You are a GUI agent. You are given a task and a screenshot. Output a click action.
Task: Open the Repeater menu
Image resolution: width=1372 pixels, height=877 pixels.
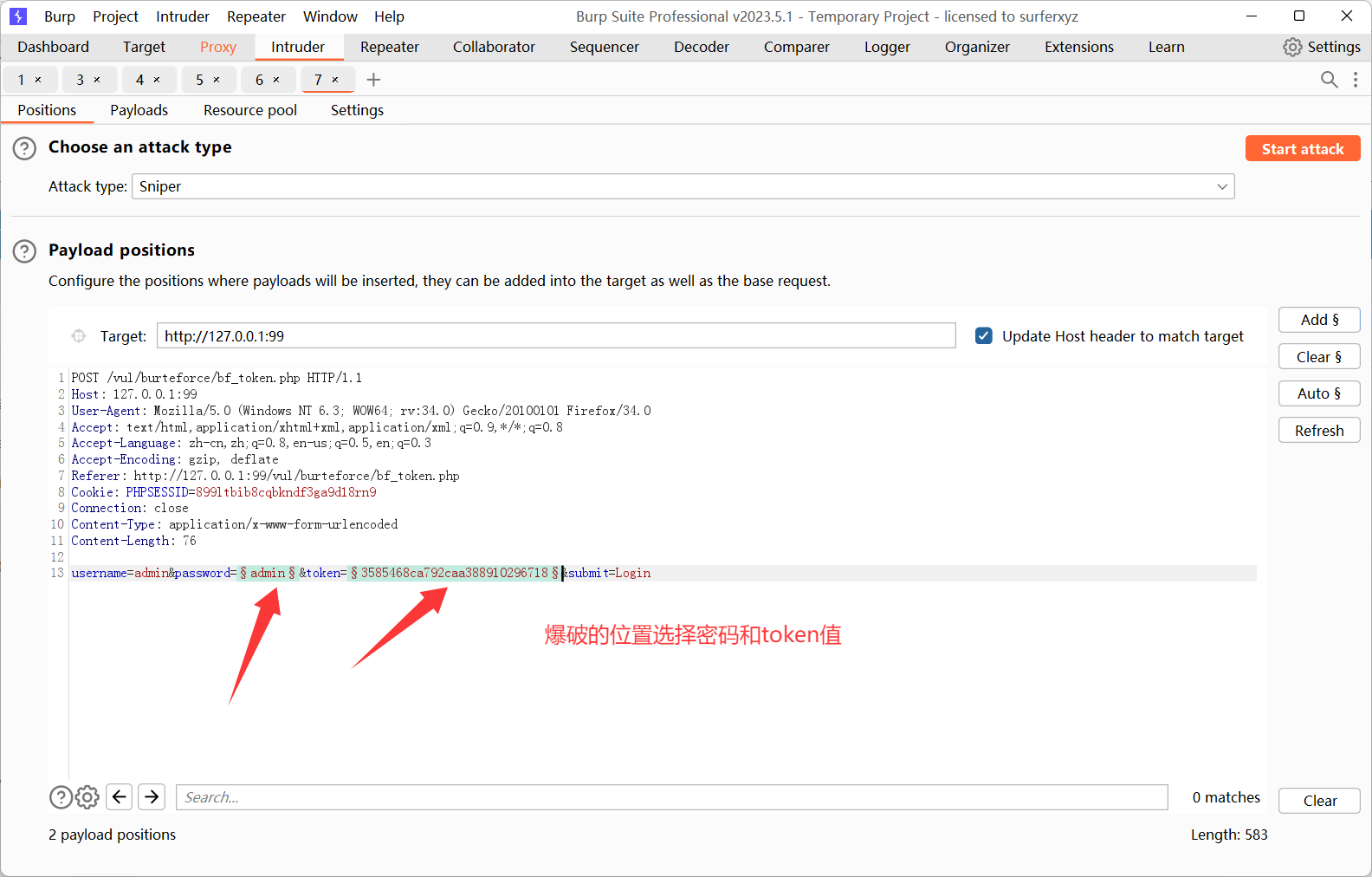click(256, 16)
